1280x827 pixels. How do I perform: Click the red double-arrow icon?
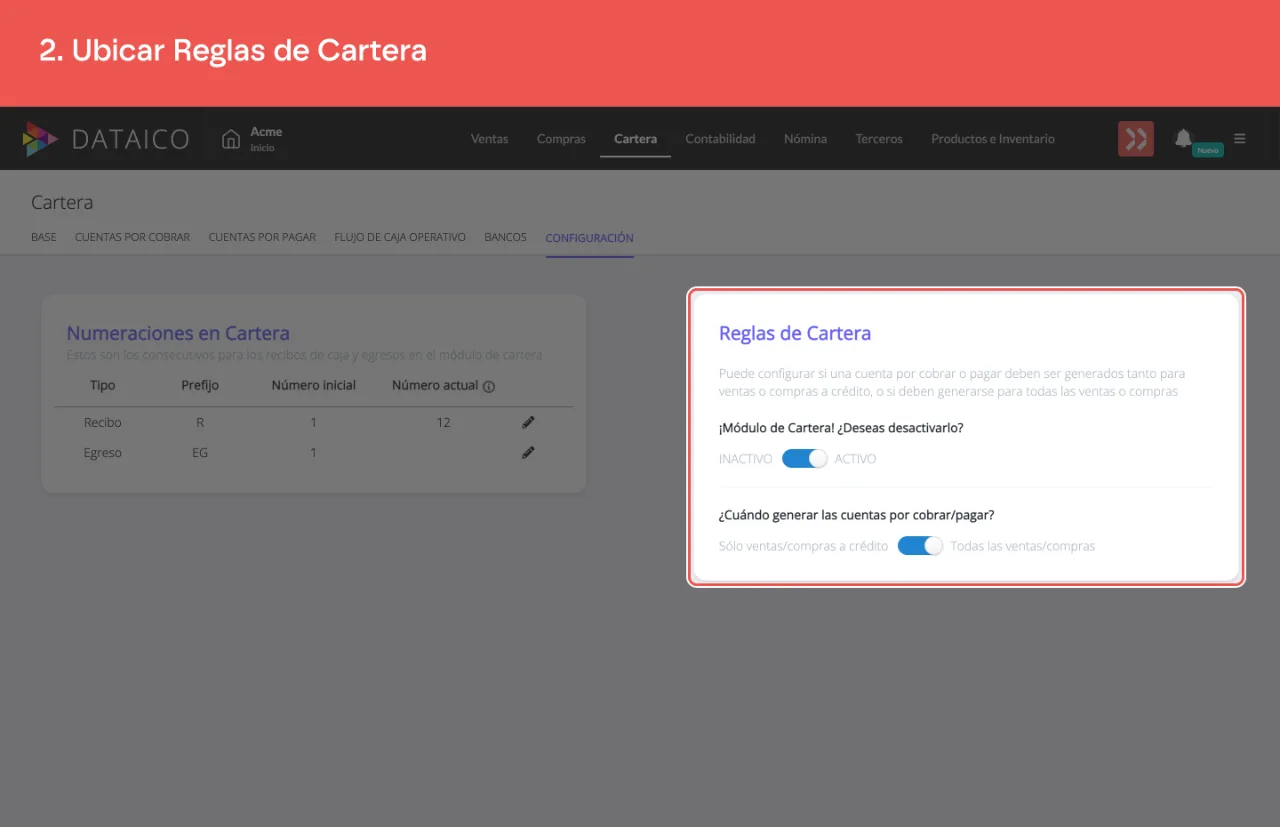[x=1136, y=139]
